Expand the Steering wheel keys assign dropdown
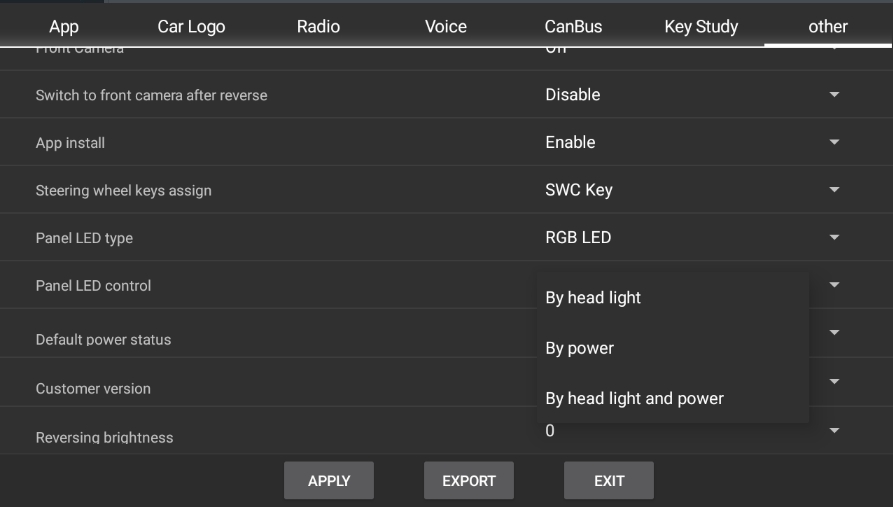Screen dimensions: 893x507 pyautogui.click(x=834, y=190)
